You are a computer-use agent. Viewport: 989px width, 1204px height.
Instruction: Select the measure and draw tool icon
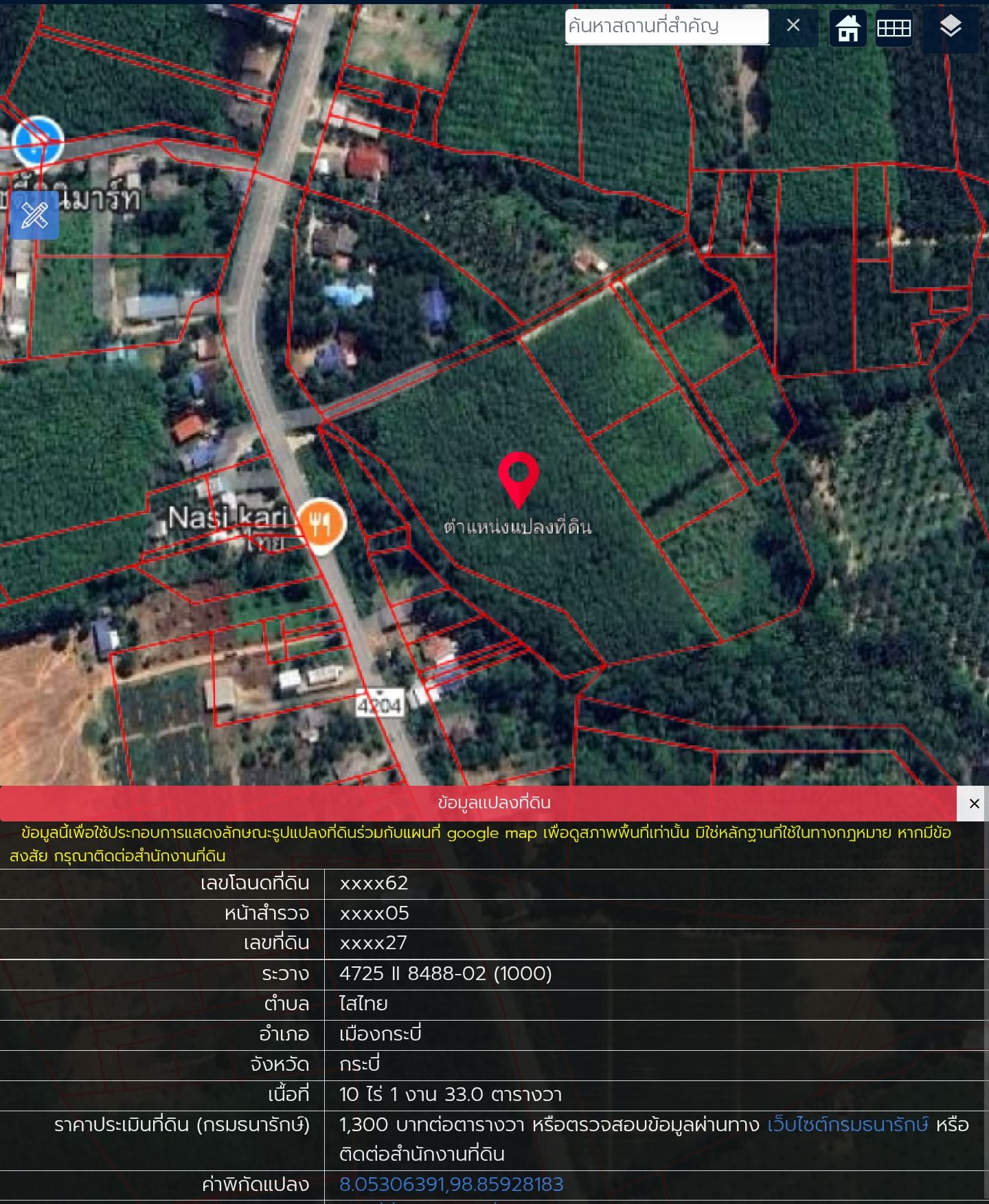click(34, 216)
